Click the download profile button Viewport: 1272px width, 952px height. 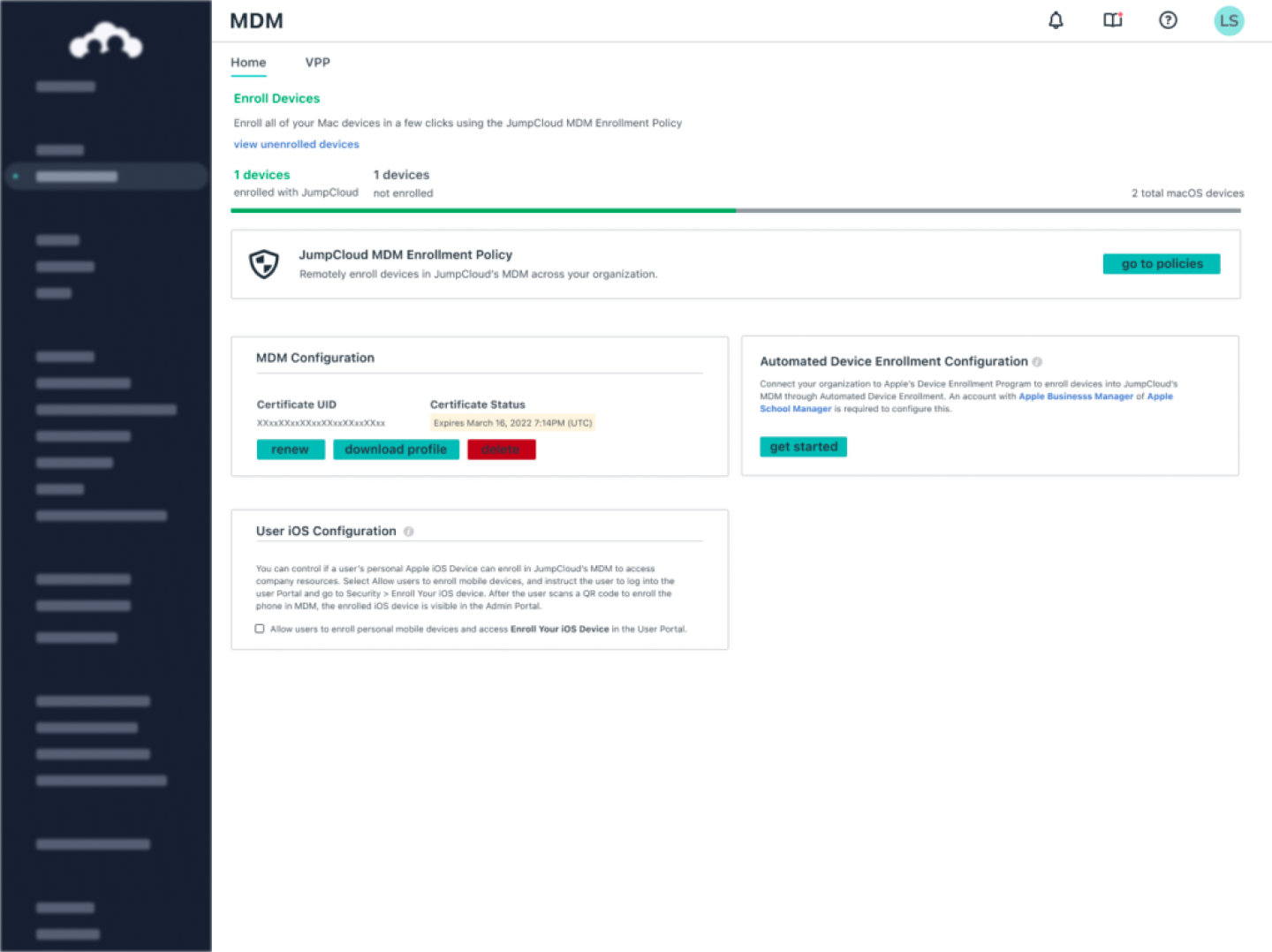coord(396,449)
